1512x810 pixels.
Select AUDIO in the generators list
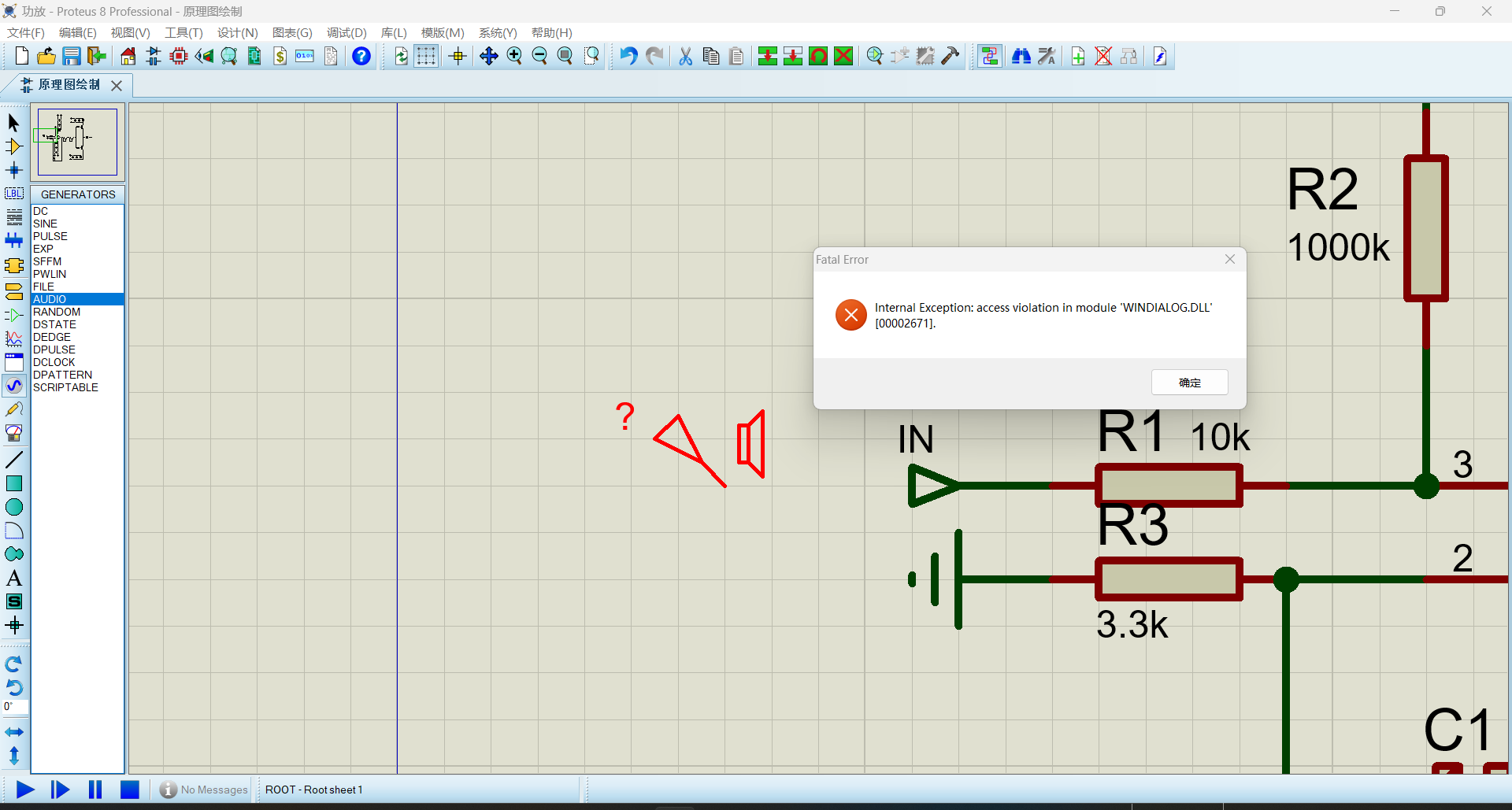coord(50,299)
